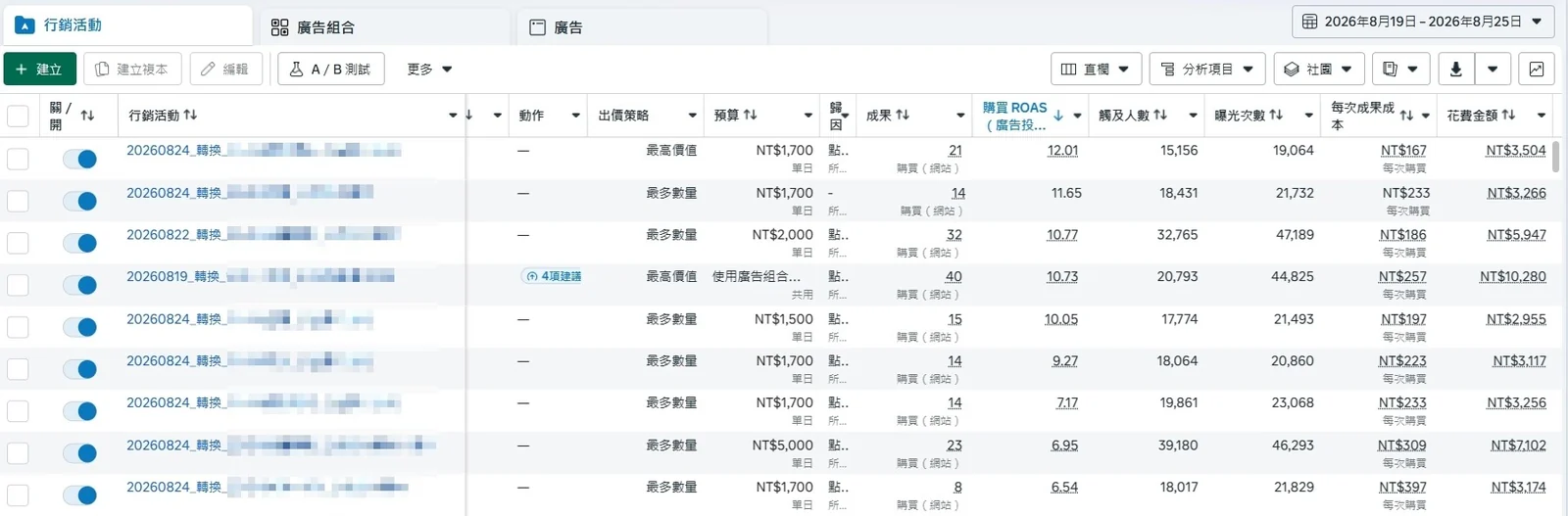Tick the select-all checkbox in the header
This screenshot has width=1568, height=516.
coord(18,116)
